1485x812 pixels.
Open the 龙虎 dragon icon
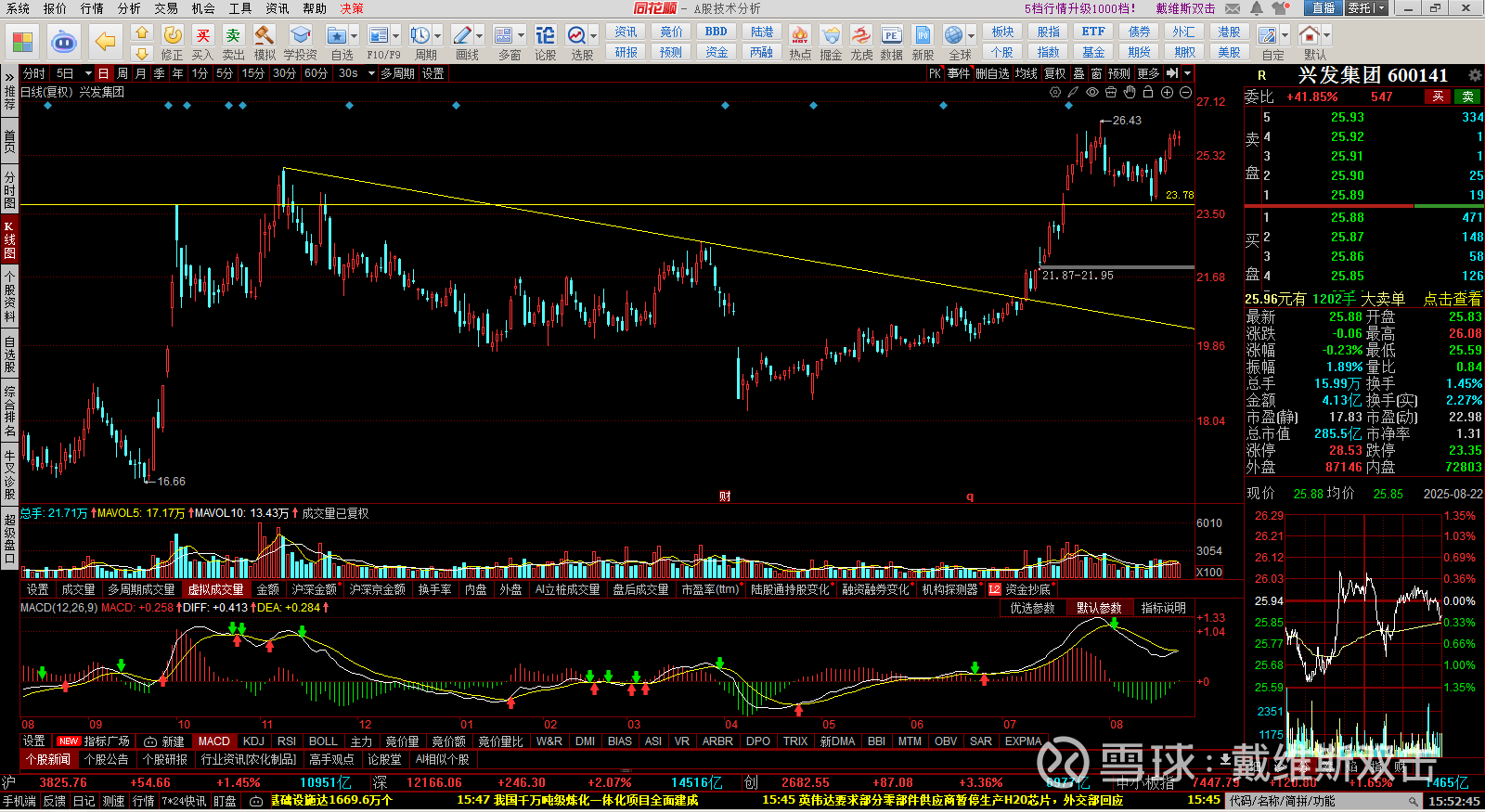(861, 35)
